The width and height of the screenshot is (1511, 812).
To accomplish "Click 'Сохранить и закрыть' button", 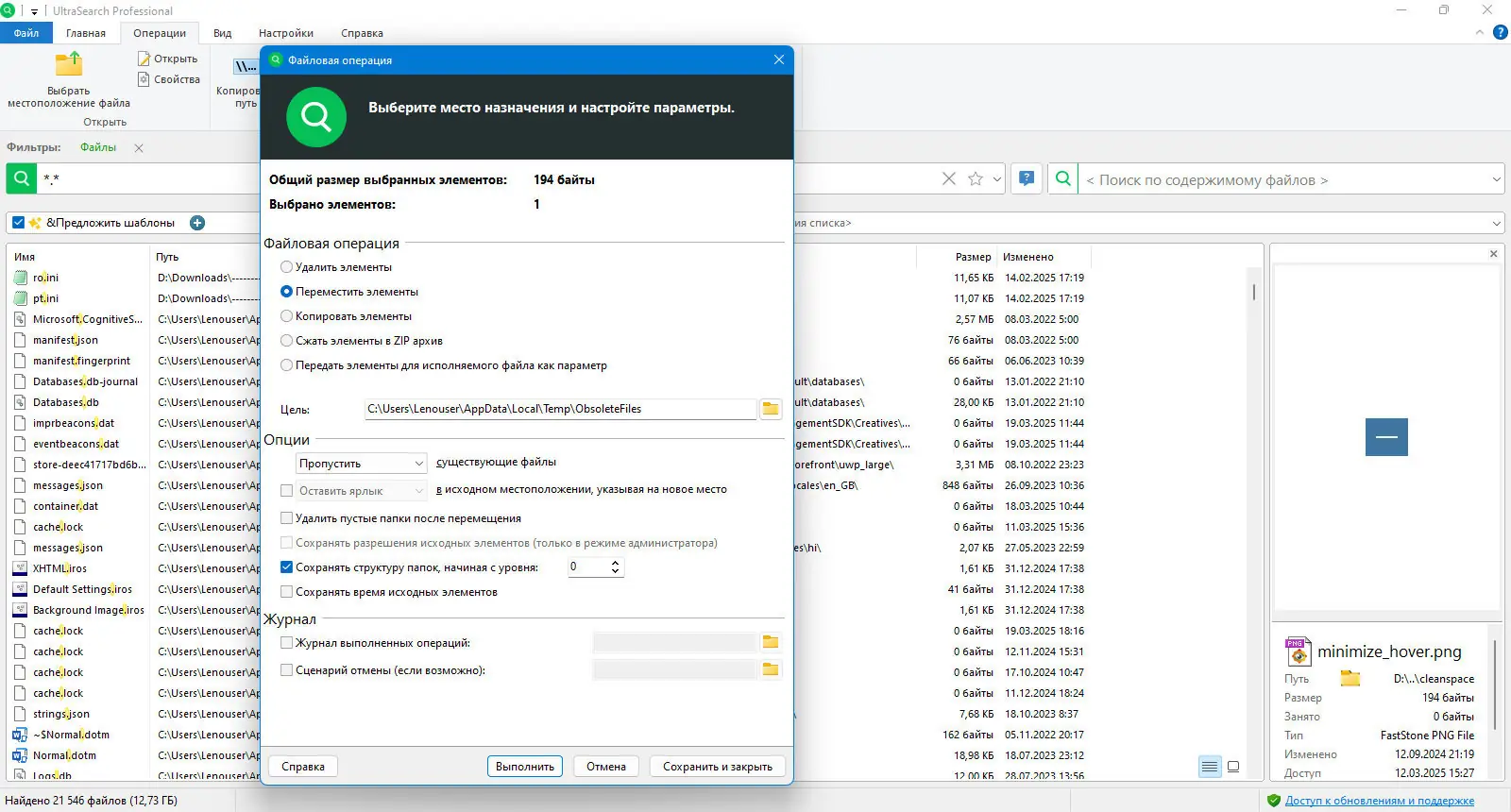I will click(718, 767).
